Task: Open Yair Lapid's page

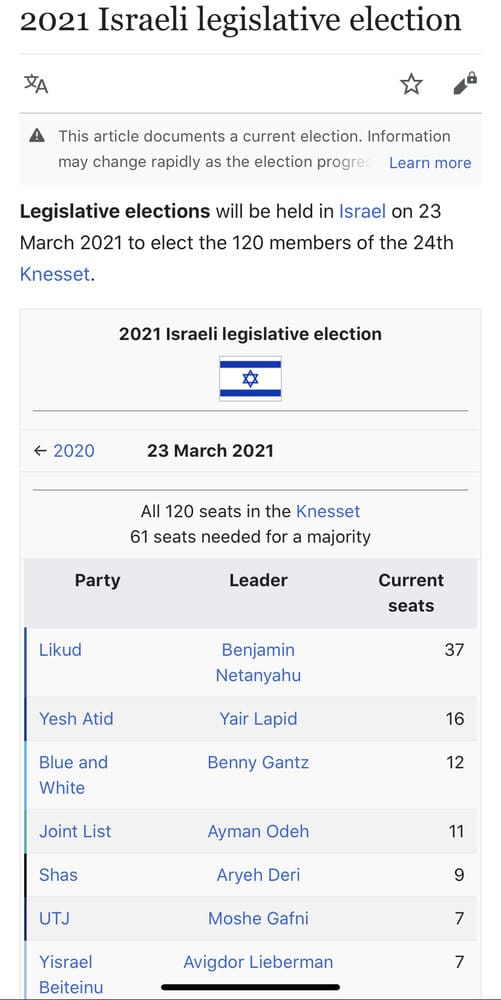Action: (x=258, y=719)
